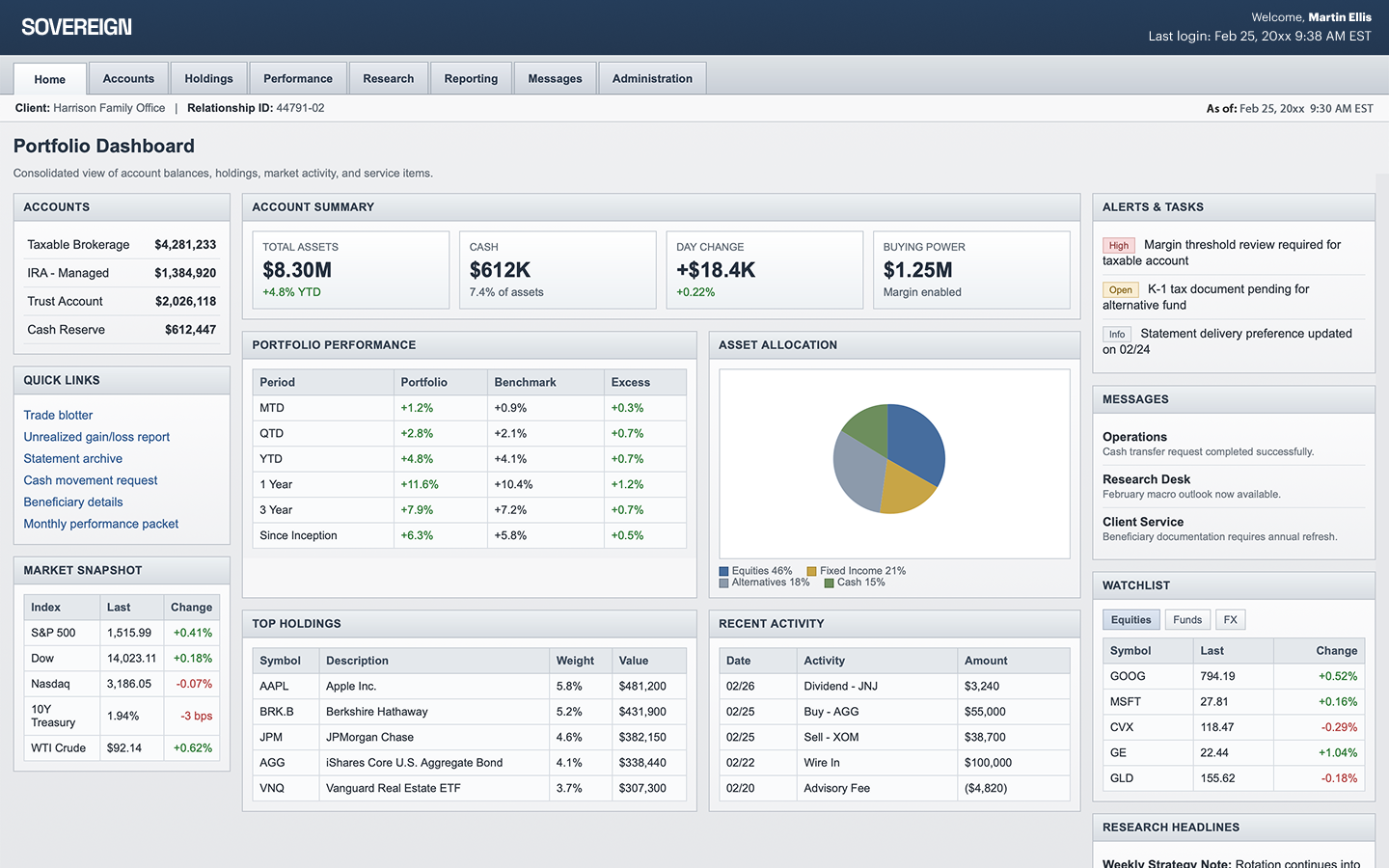Open the Trade blotter link
This screenshot has width=1389, height=868.
(58, 415)
